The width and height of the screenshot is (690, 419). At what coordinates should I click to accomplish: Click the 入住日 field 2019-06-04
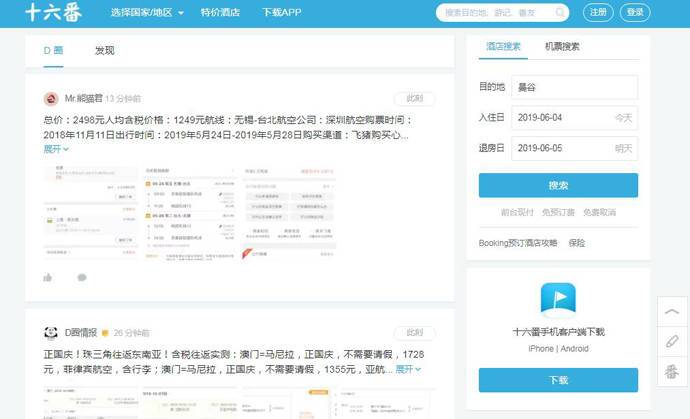574,118
